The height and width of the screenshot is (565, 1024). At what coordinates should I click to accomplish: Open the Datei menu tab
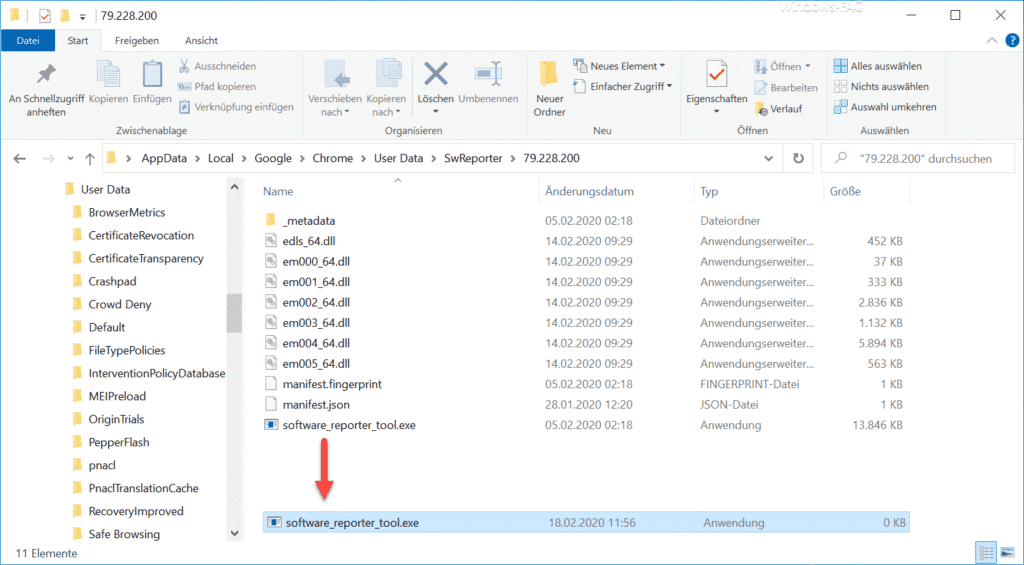click(x=28, y=40)
